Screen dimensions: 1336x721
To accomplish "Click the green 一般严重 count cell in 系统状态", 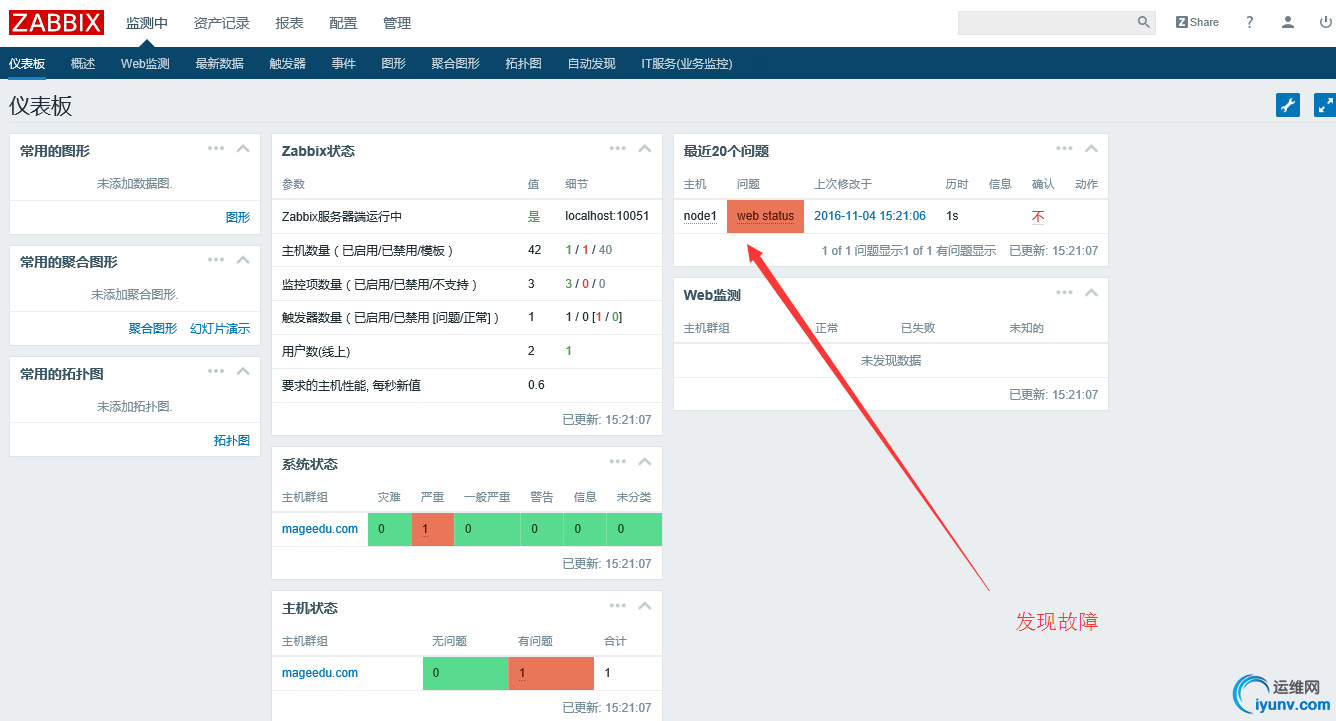I will click(487, 529).
